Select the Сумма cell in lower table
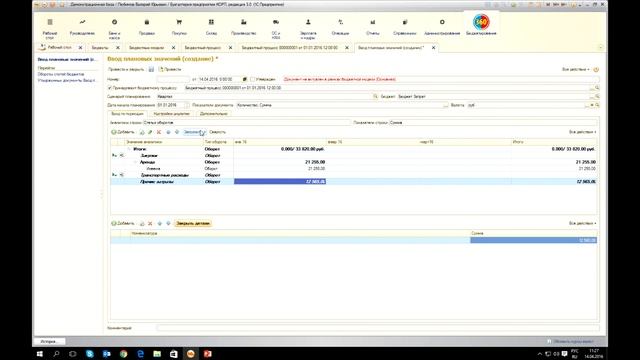 [x=533, y=240]
